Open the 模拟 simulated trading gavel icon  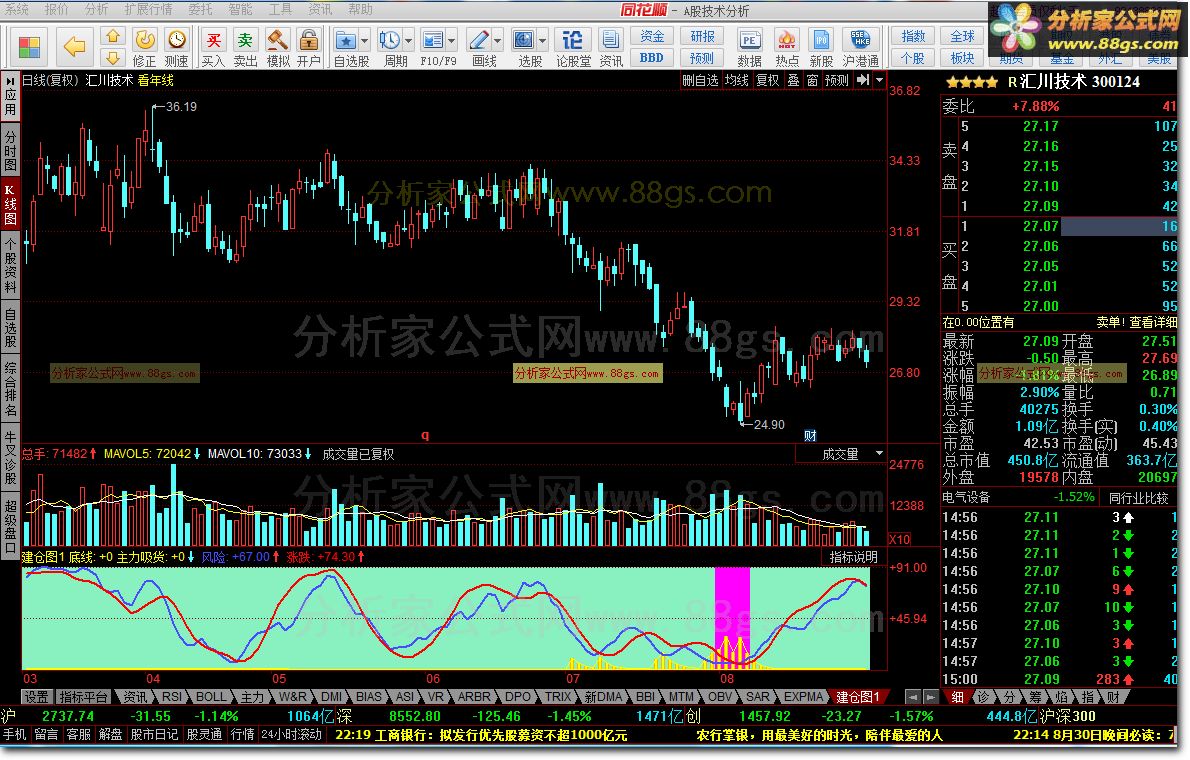[x=278, y=47]
